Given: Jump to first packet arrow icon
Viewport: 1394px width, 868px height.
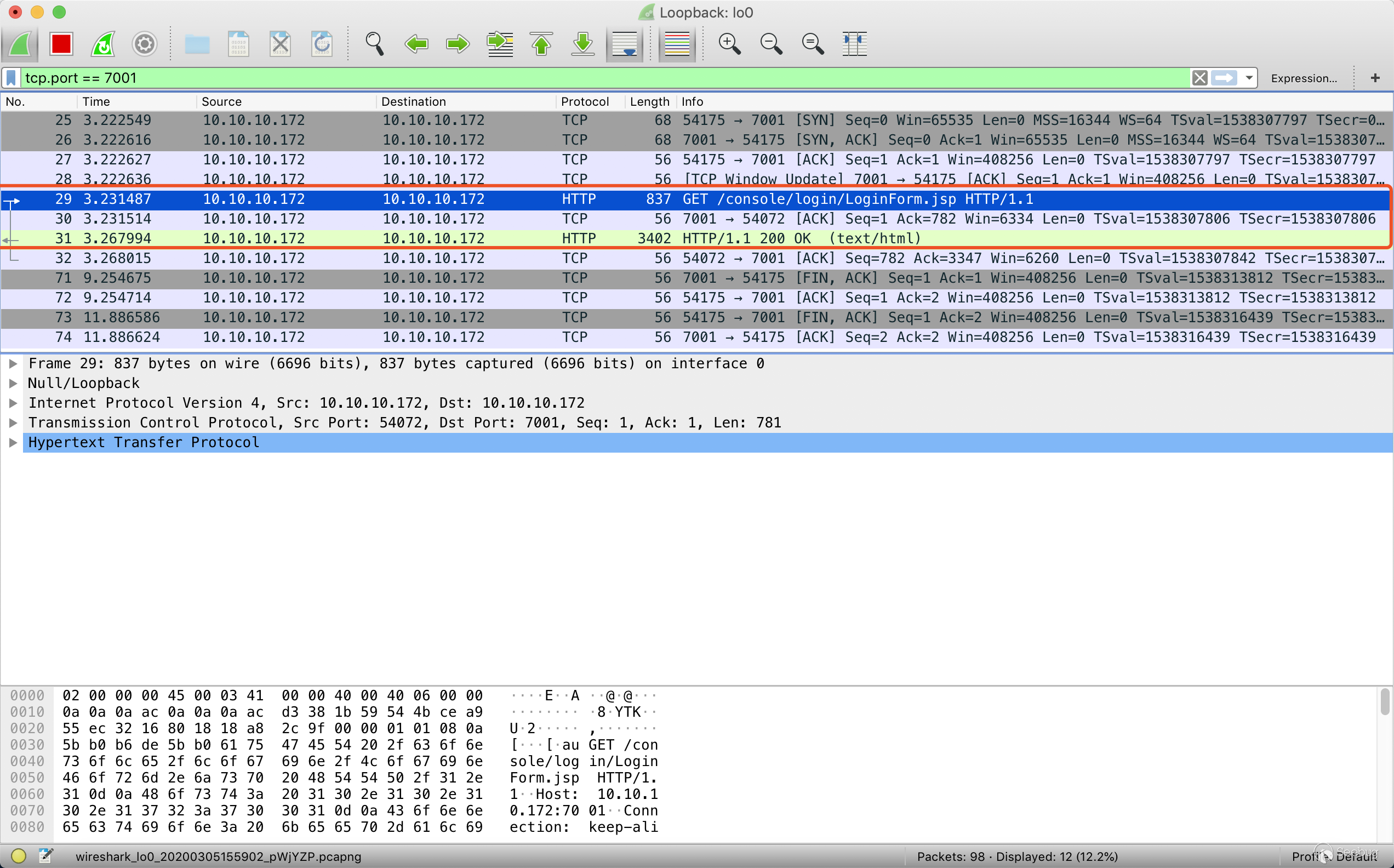Looking at the screenshot, I should [541, 44].
